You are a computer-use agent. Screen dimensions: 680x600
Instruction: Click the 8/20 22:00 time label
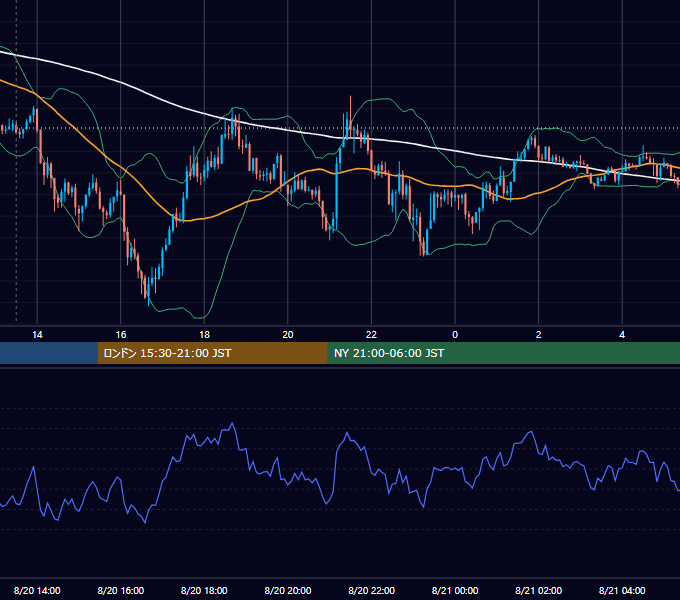(371, 590)
